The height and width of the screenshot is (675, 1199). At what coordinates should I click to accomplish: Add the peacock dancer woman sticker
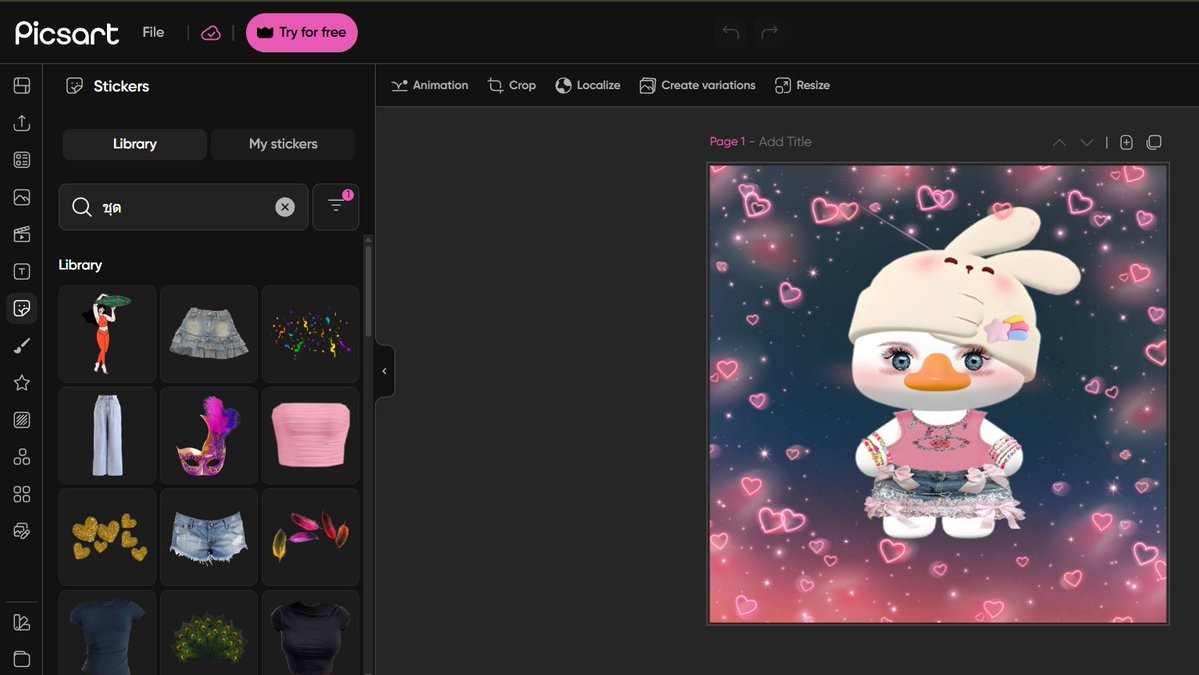click(x=107, y=334)
